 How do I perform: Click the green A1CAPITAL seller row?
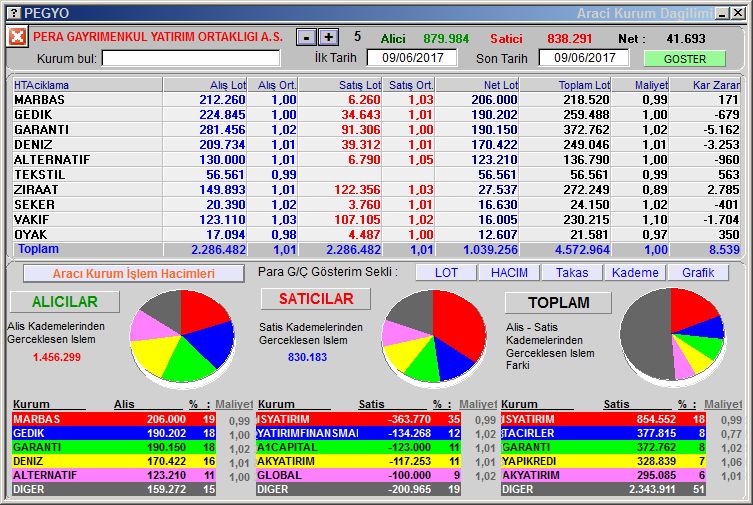pyautogui.click(x=358, y=447)
